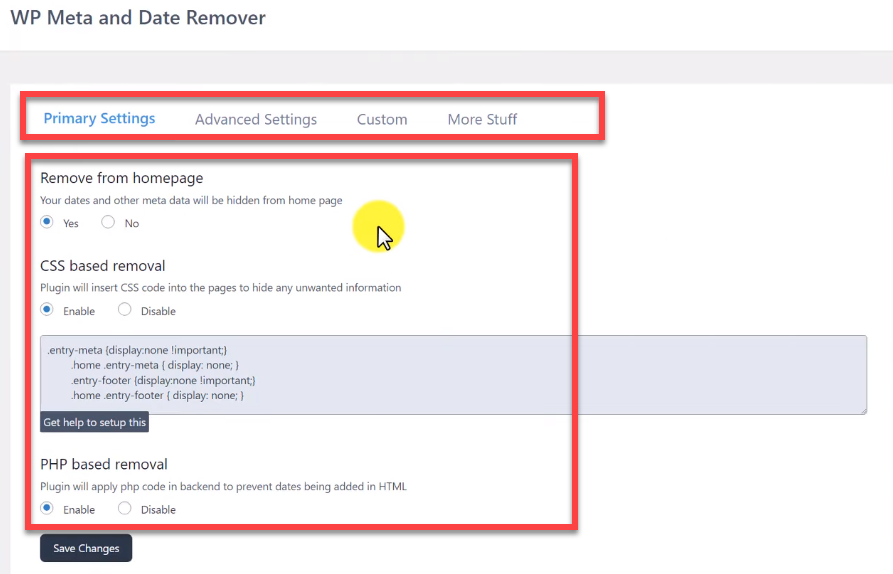Switch to the Advanced Settings tab
The width and height of the screenshot is (893, 574).
coord(256,120)
